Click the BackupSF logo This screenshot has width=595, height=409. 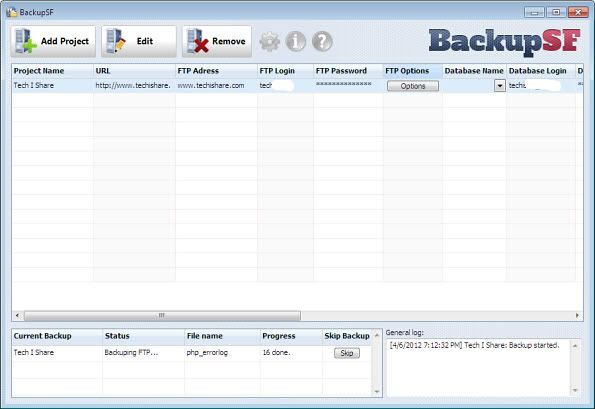(x=505, y=42)
